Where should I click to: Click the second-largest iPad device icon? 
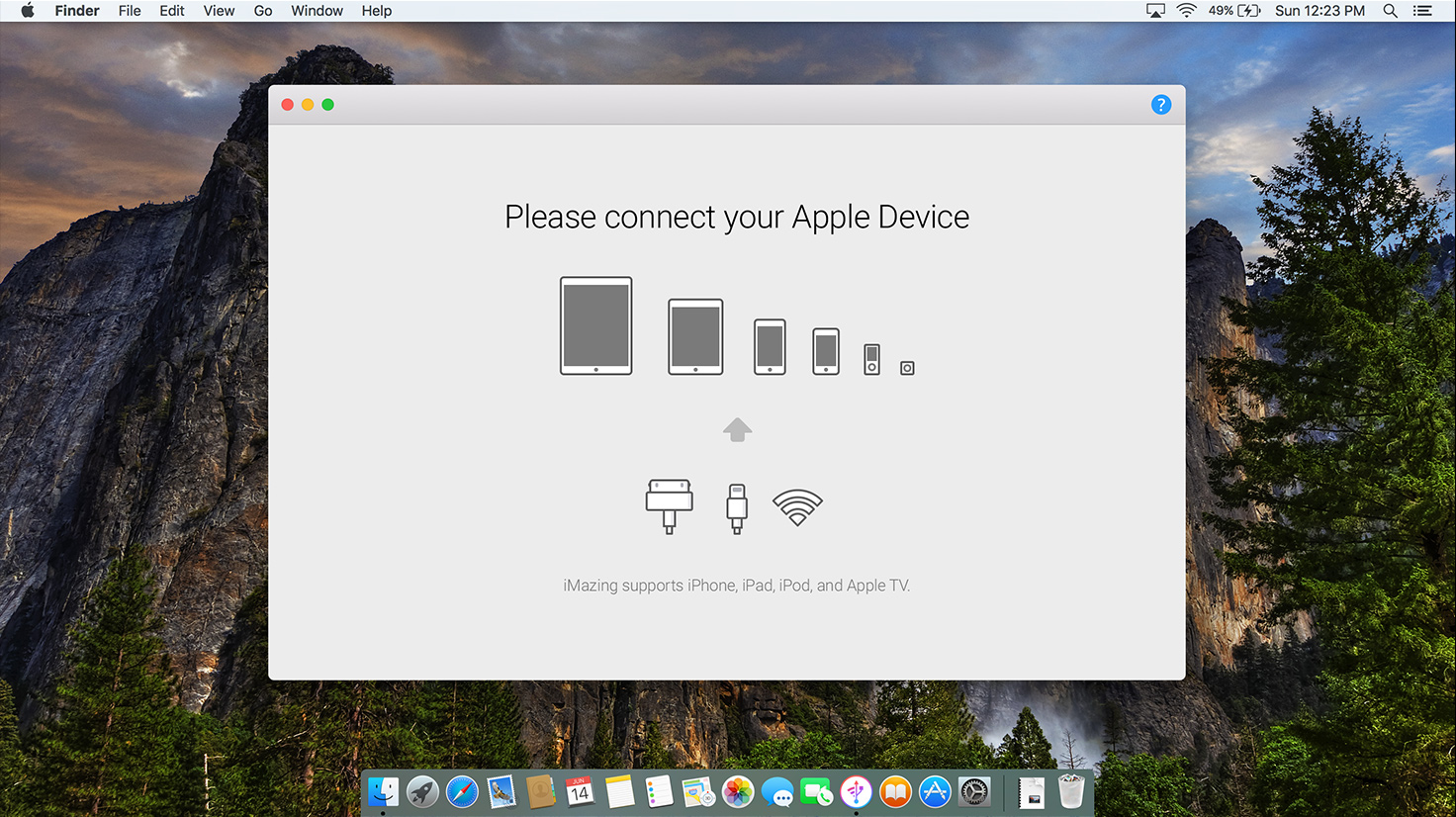pos(695,336)
